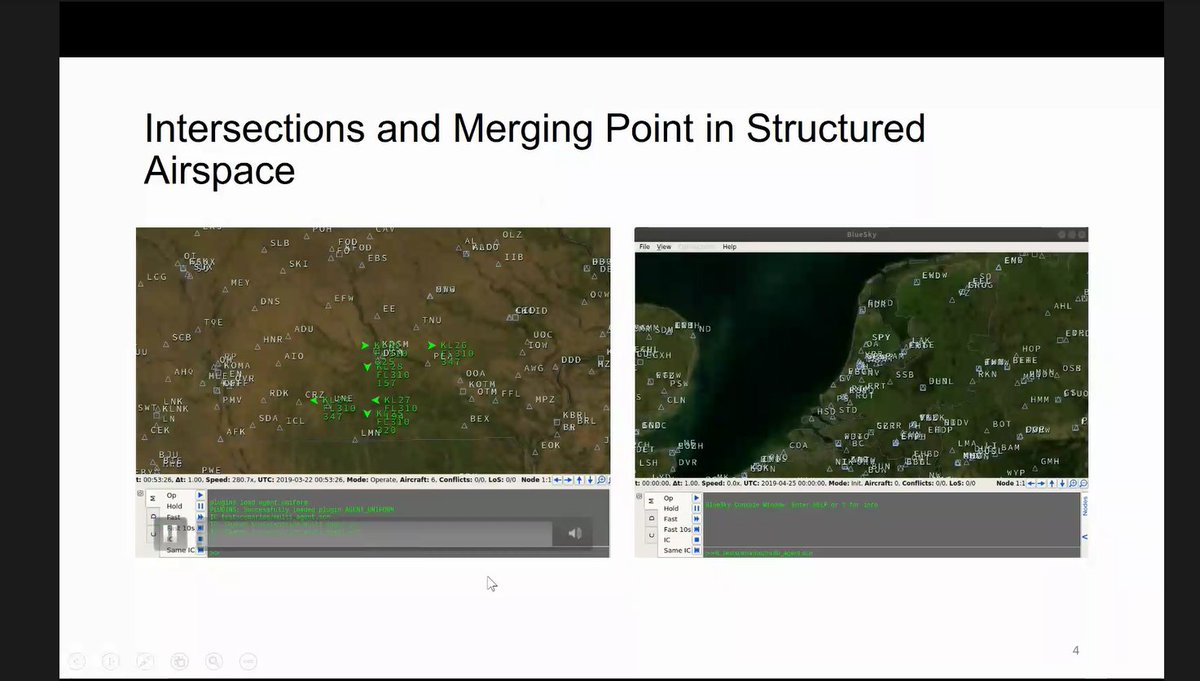This screenshot has width=1200, height=681.
Task: Select the C tab in right BlueSky window
Action: (x=651, y=535)
